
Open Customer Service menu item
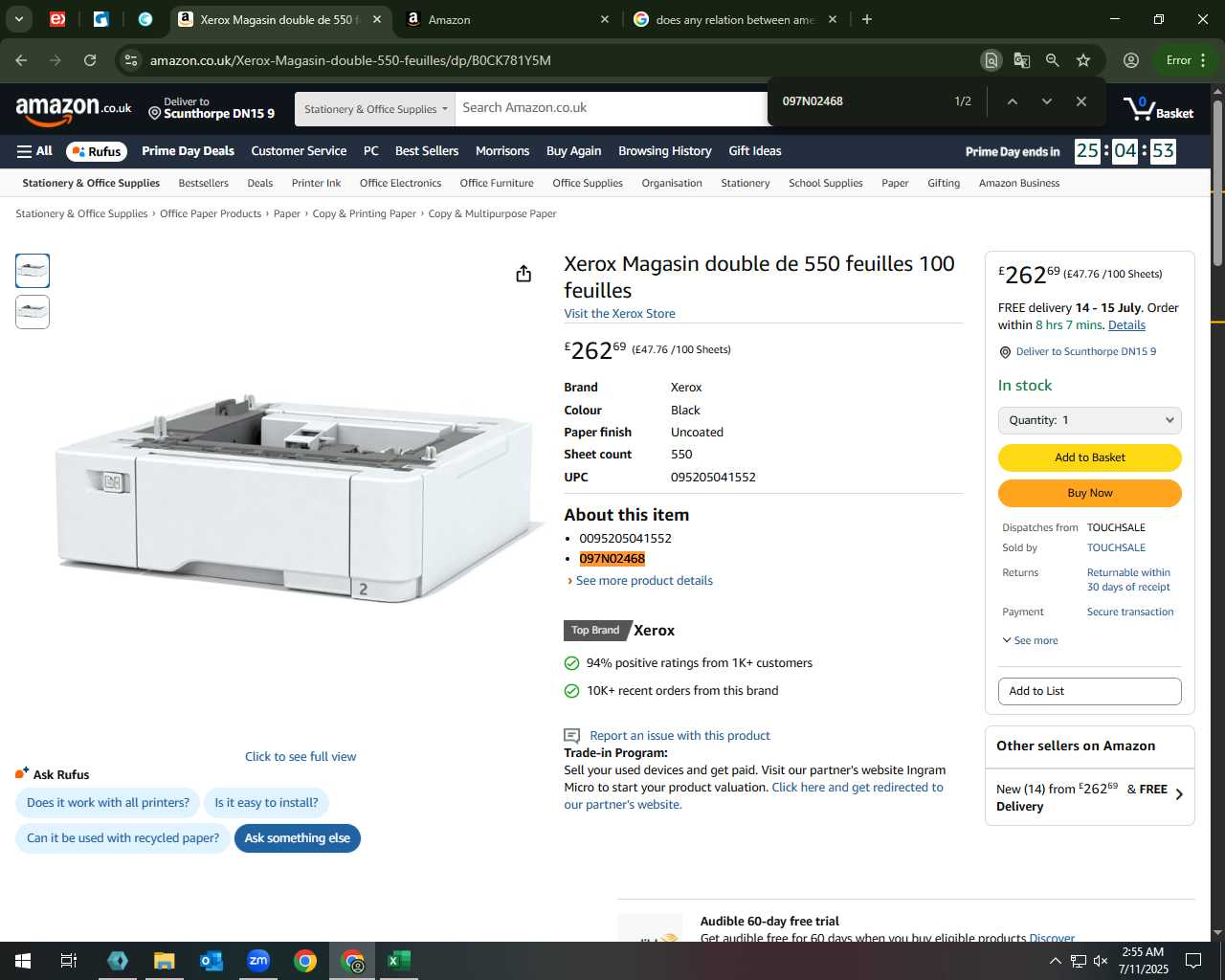[299, 151]
